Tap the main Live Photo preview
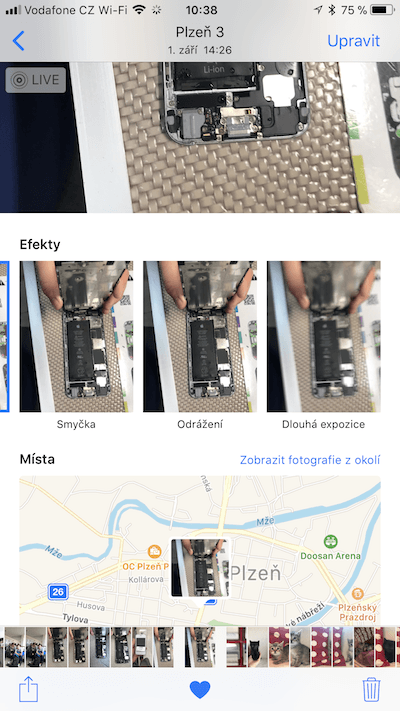Image resolution: width=400 pixels, height=711 pixels. pyautogui.click(x=200, y=137)
